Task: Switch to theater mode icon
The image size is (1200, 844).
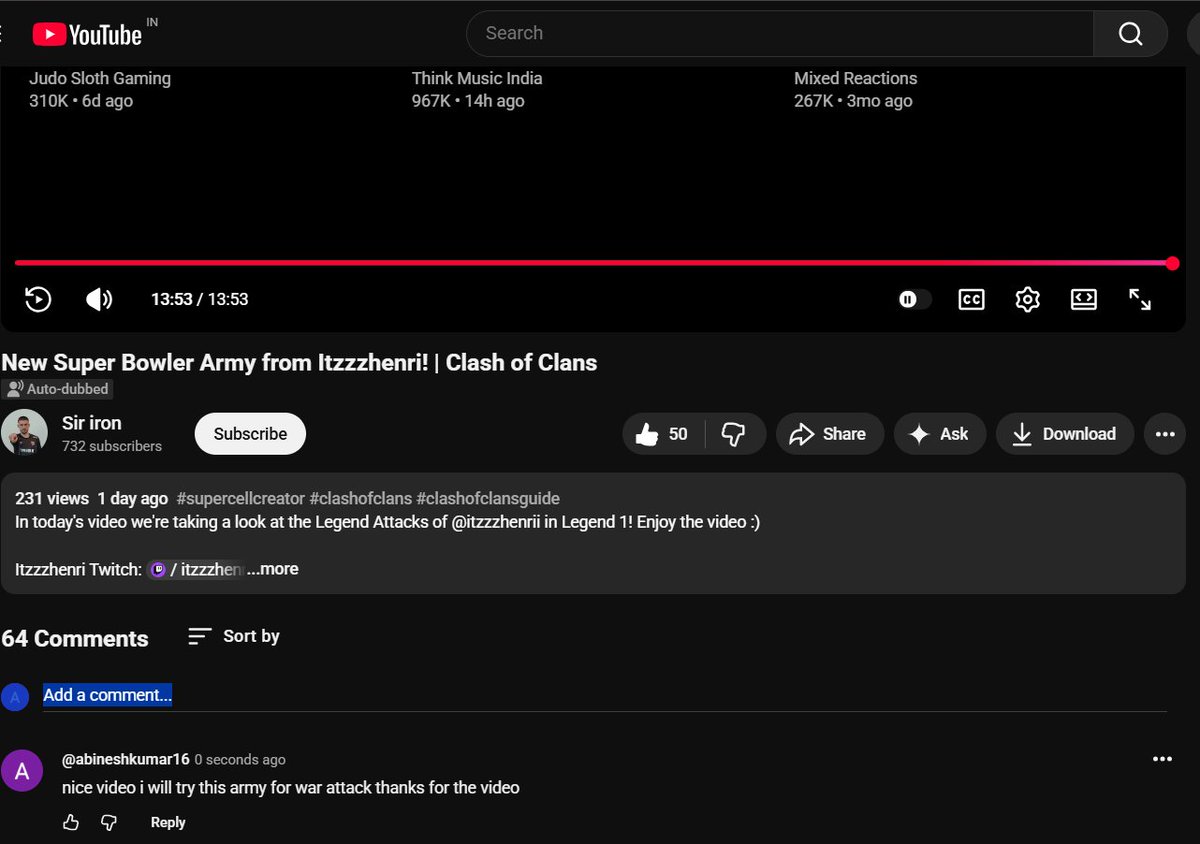Action: click(x=1084, y=299)
